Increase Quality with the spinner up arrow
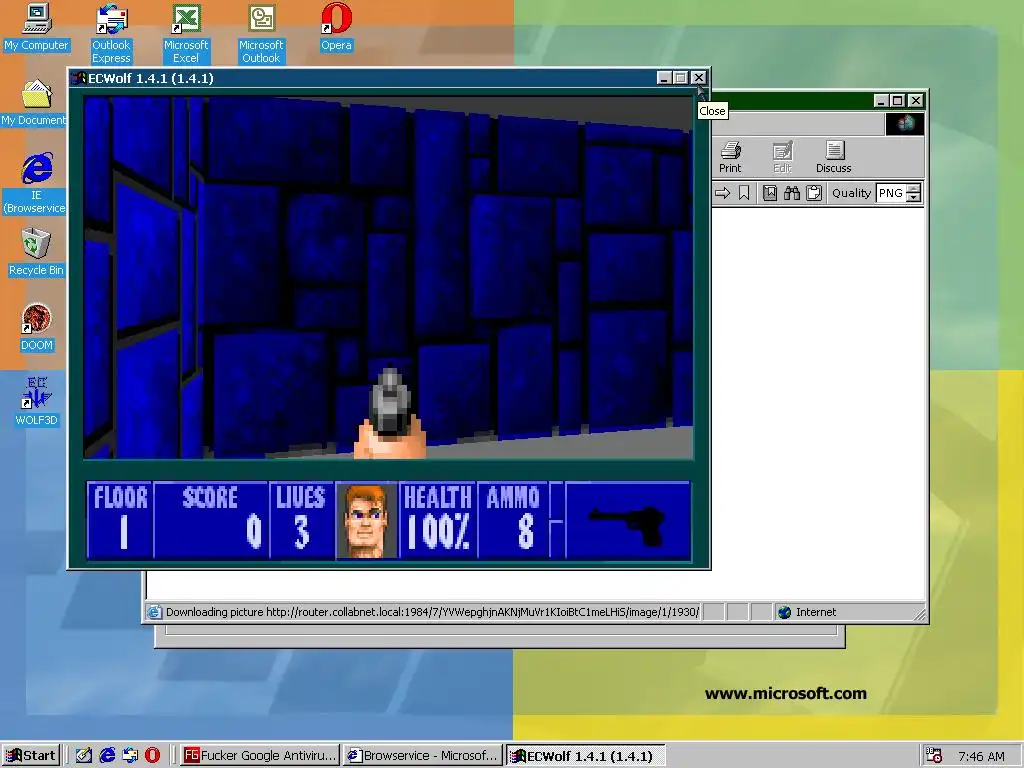 pyautogui.click(x=914, y=188)
